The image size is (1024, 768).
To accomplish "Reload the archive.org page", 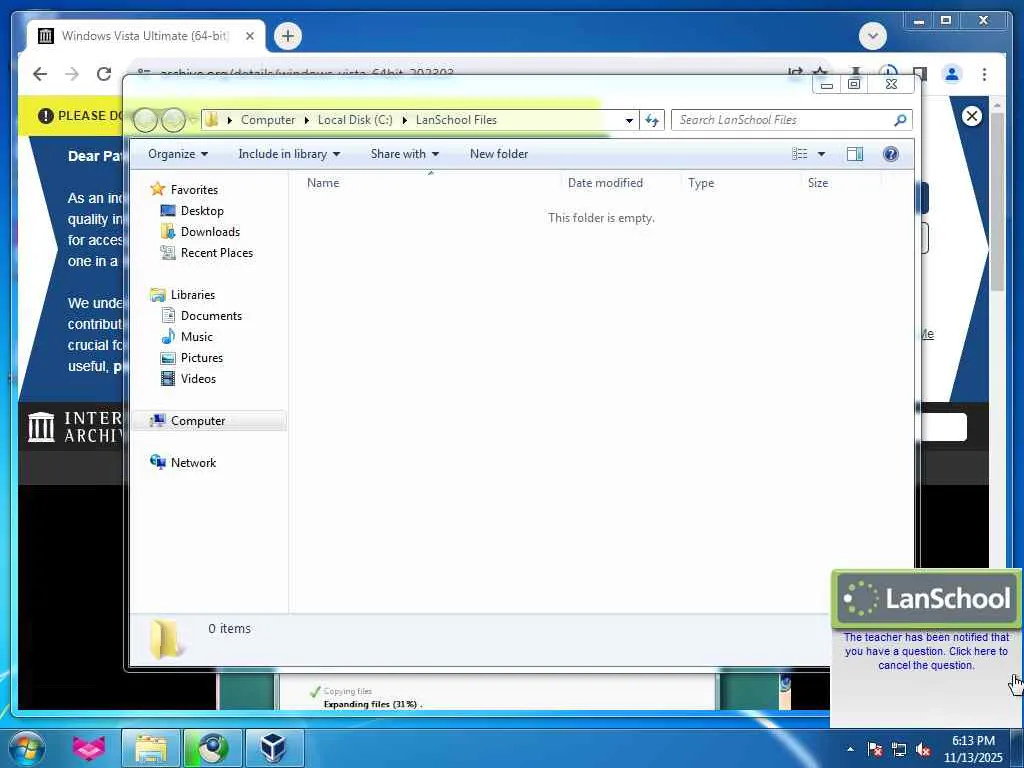I will [x=104, y=74].
